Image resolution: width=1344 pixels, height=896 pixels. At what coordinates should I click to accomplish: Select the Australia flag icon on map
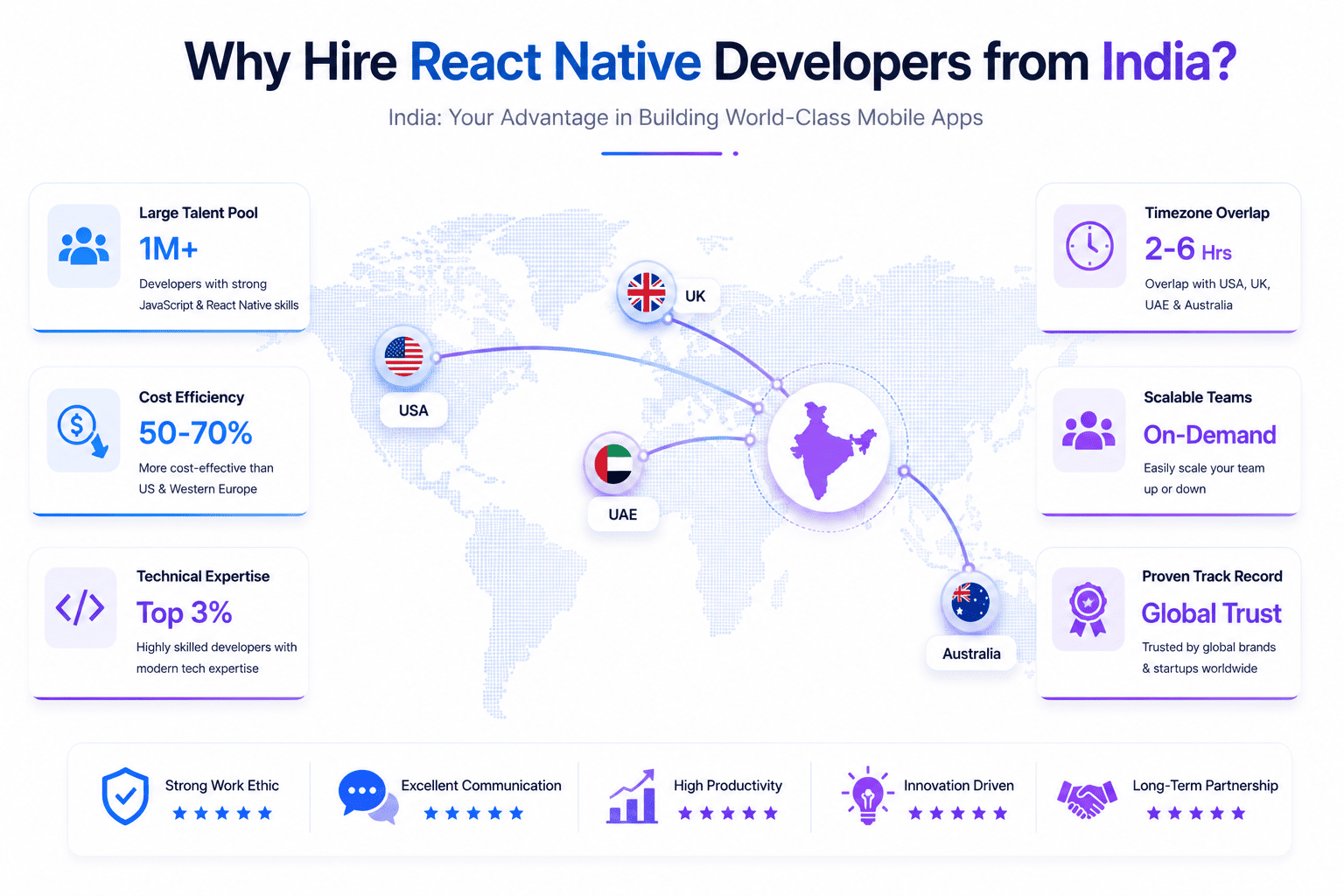pos(970,602)
